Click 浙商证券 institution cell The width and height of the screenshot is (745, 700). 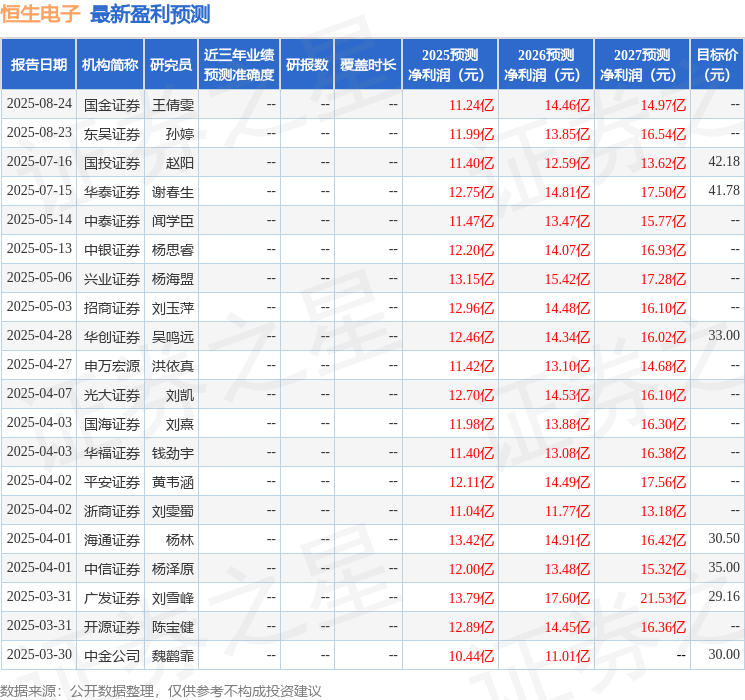(x=112, y=511)
